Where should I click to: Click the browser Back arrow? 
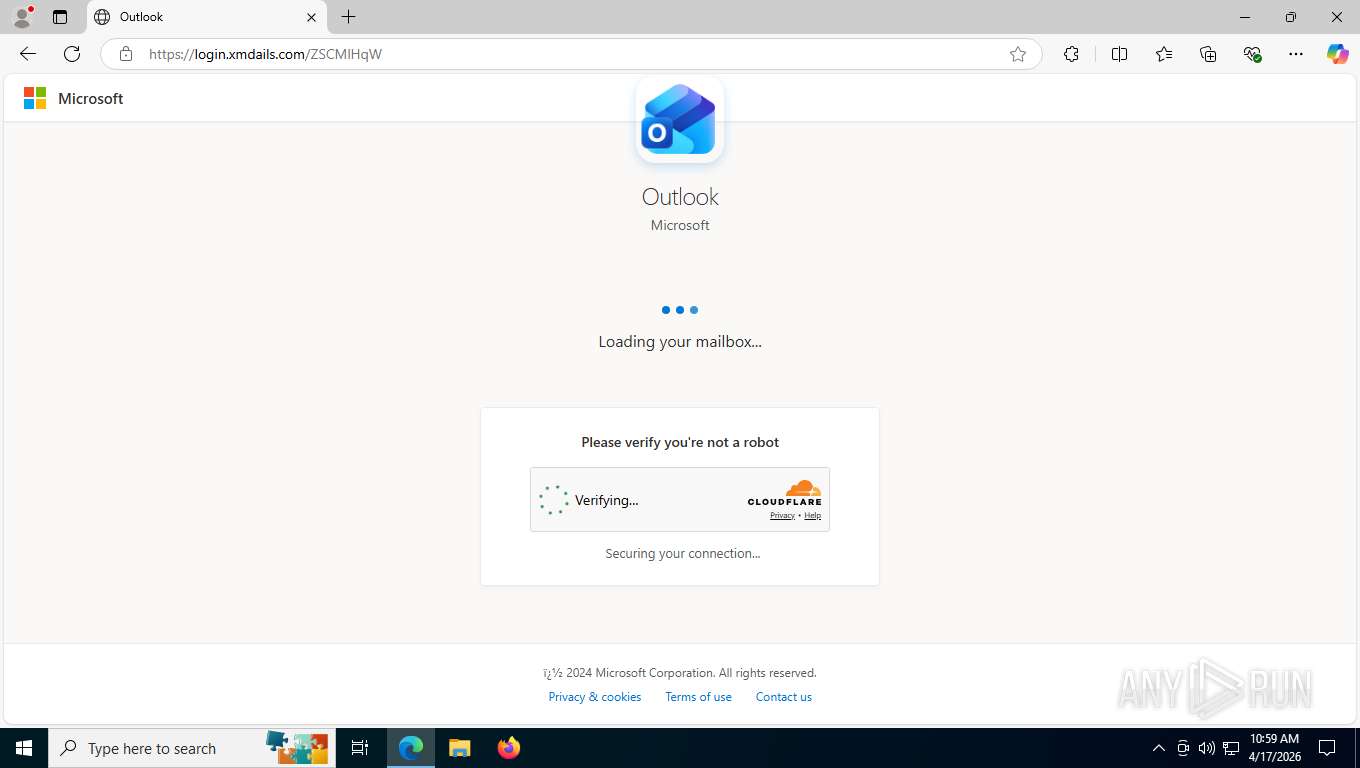pos(28,54)
